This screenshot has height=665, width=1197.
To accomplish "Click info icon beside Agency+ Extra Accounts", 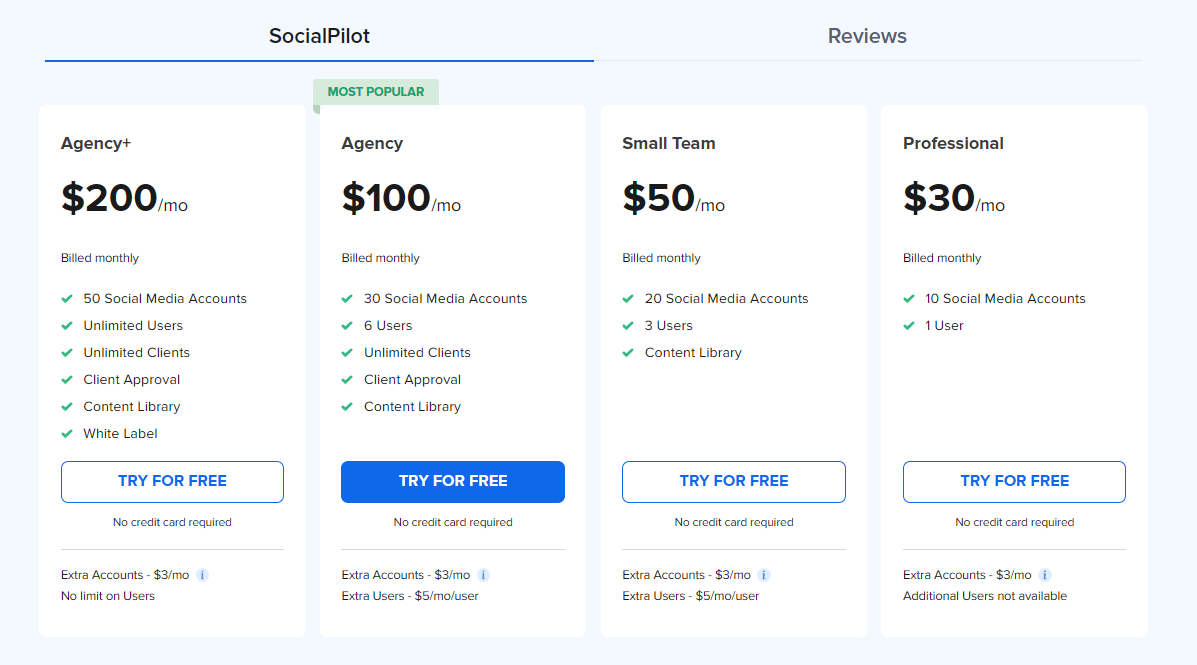I will pyautogui.click(x=202, y=575).
